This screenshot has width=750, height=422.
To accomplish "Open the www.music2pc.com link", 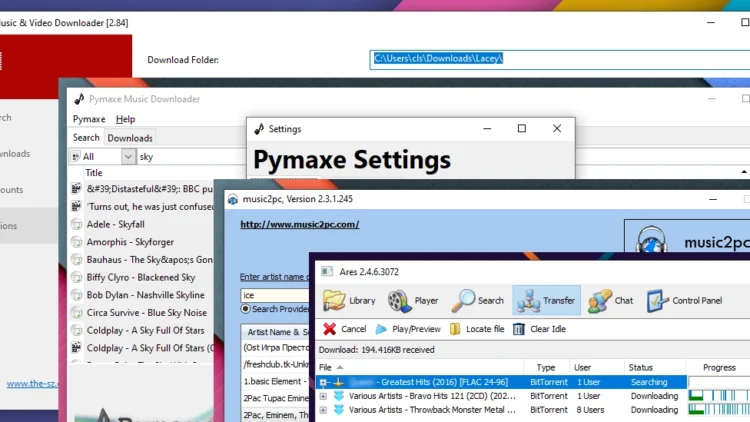I will (299, 224).
